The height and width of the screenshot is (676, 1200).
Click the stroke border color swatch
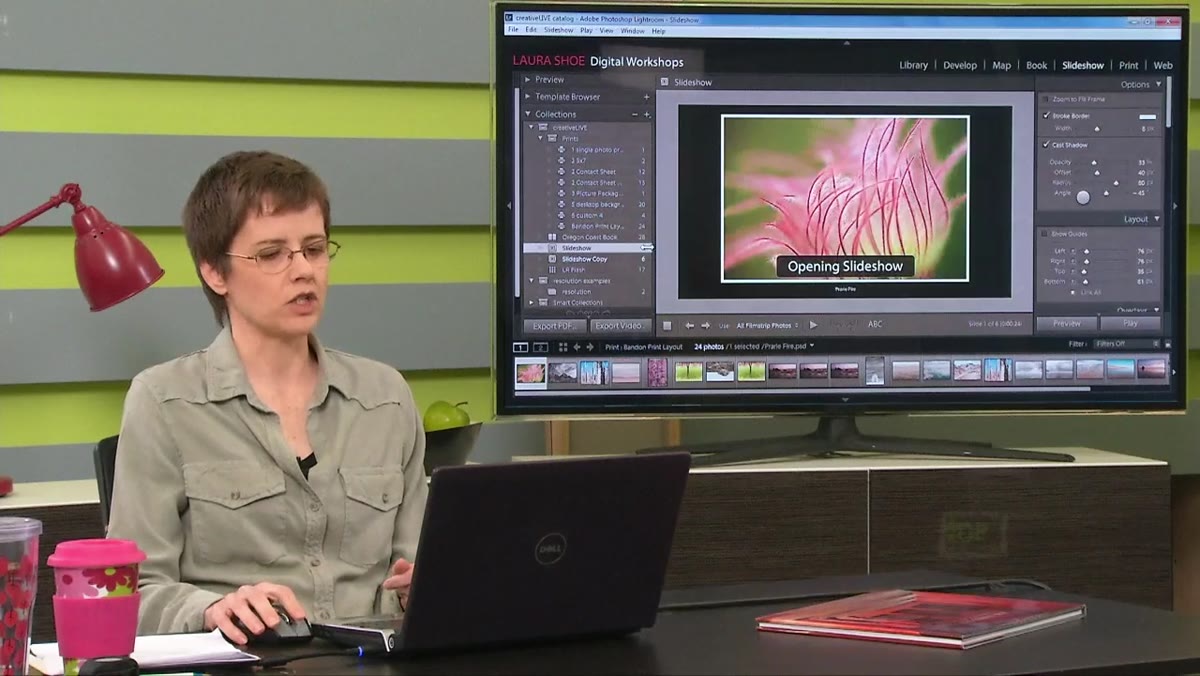coord(1148,116)
